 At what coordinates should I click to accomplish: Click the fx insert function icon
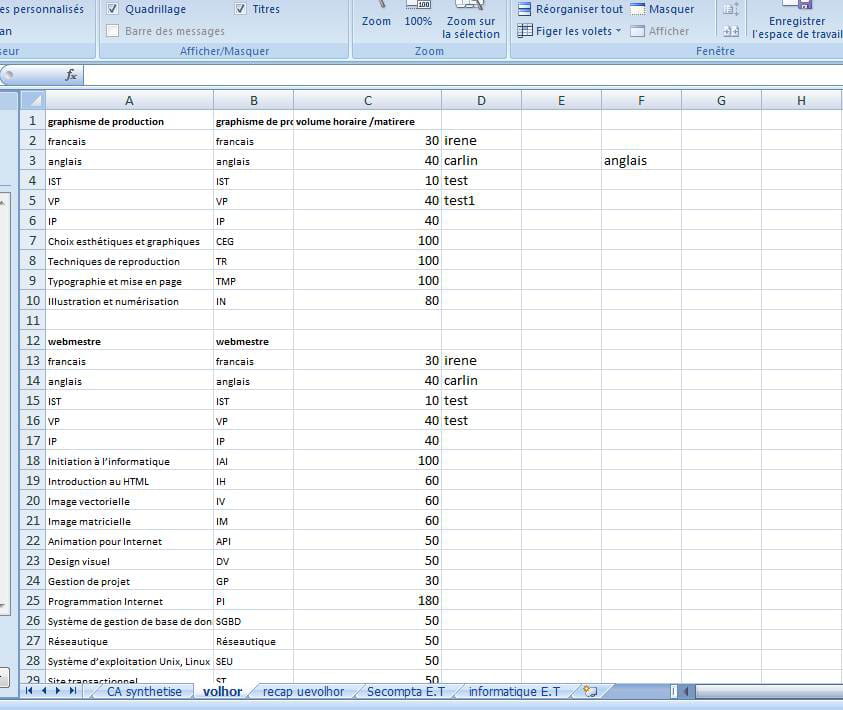71,75
